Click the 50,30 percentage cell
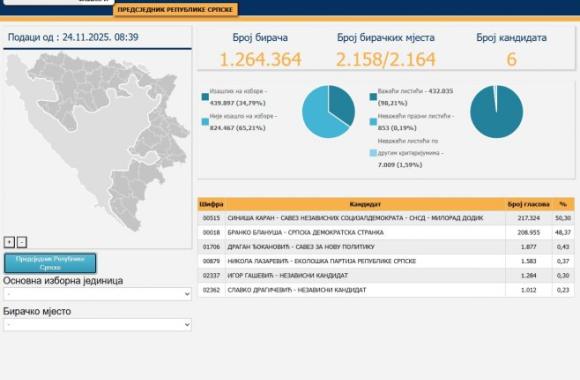 click(563, 218)
